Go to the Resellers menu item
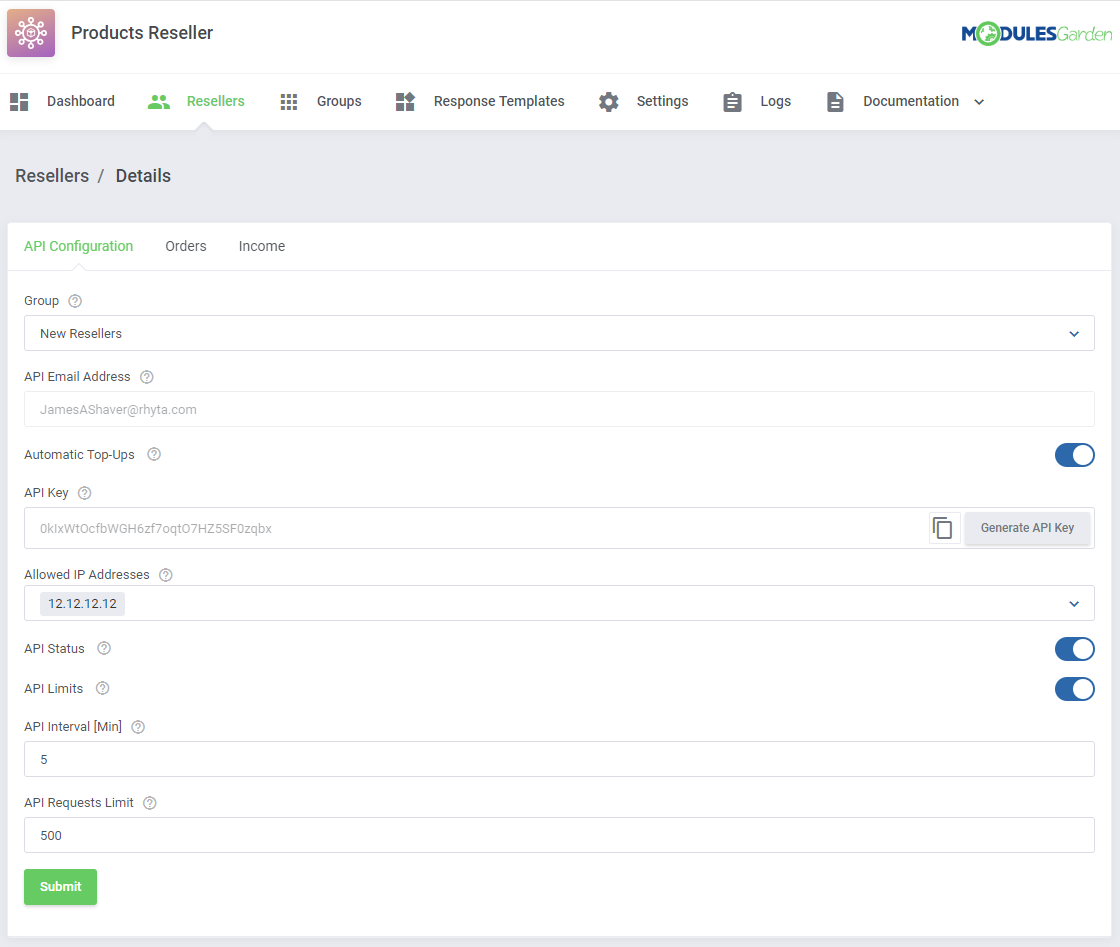Viewport: 1120px width, 947px height. [x=216, y=101]
